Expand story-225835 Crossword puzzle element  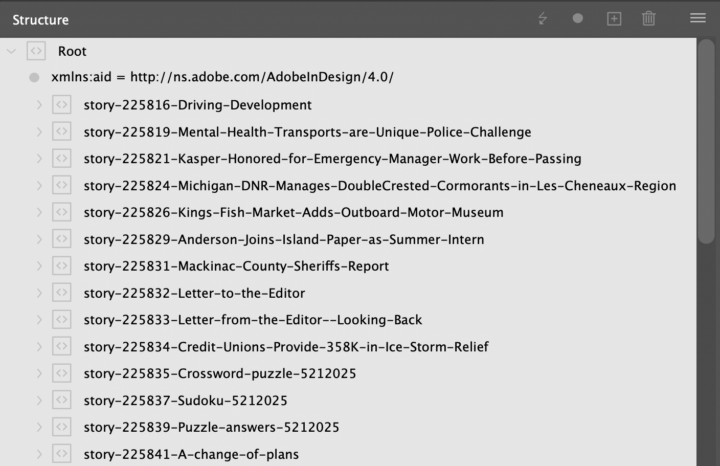pos(39,374)
